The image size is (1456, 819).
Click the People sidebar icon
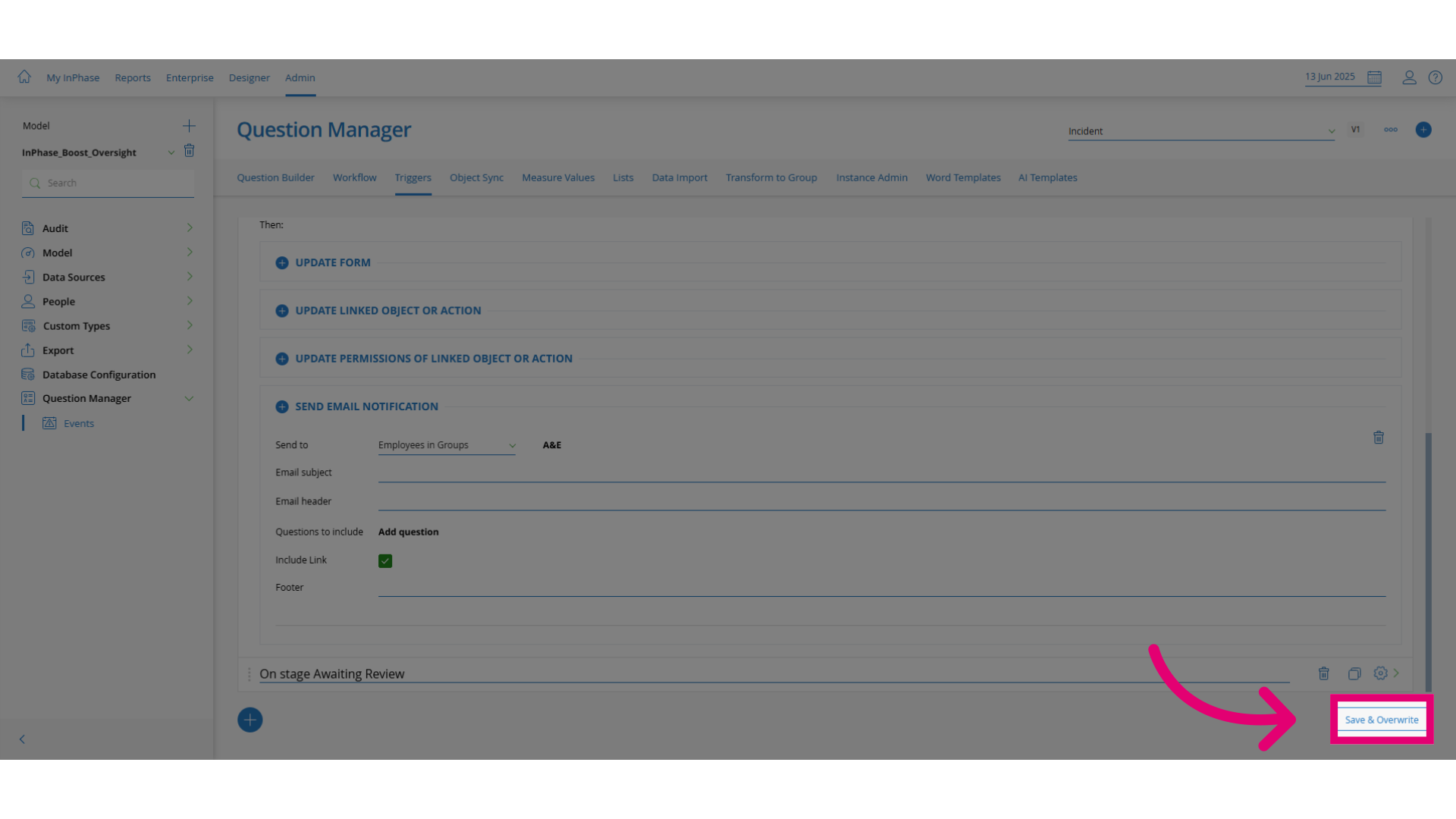(28, 301)
